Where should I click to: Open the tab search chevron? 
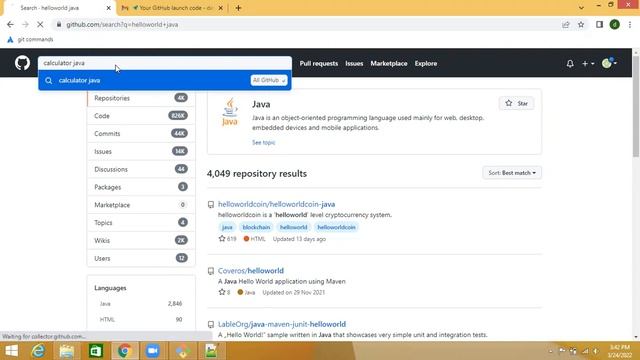click(x=581, y=8)
